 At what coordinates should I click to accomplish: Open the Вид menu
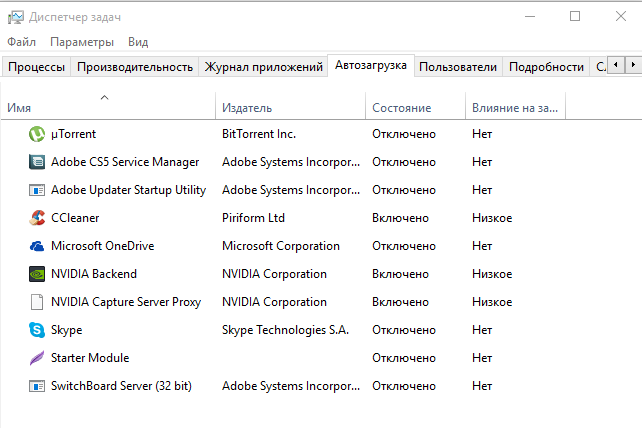tap(138, 42)
